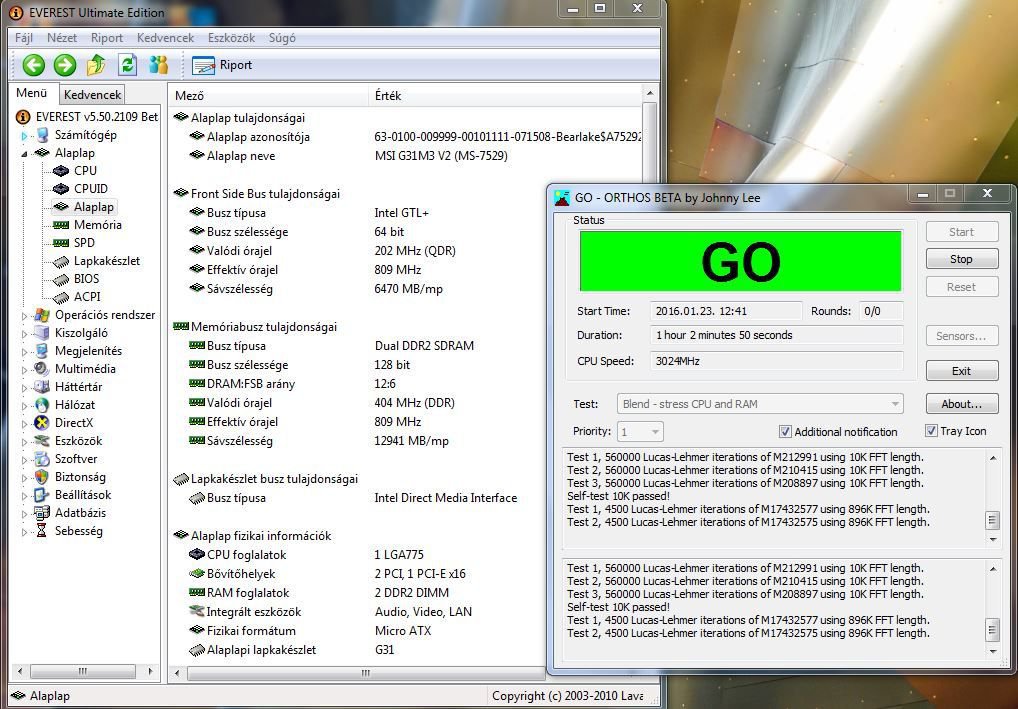Click the About... button in ORTHOS
The height and width of the screenshot is (709, 1018).
962,404
